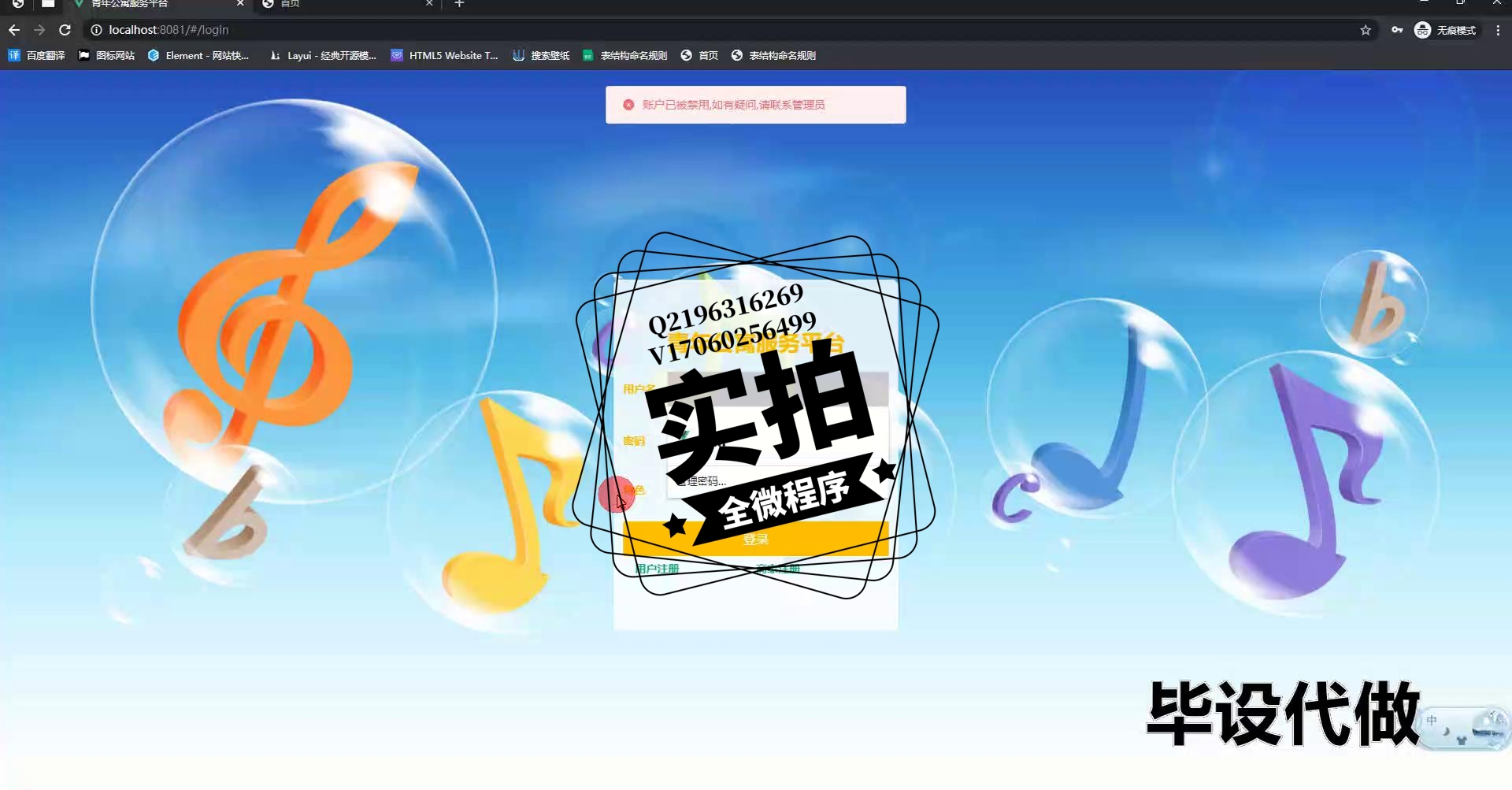Open the incognito mode (无痕模式) indicator
The image size is (1512, 790).
coord(1446,30)
